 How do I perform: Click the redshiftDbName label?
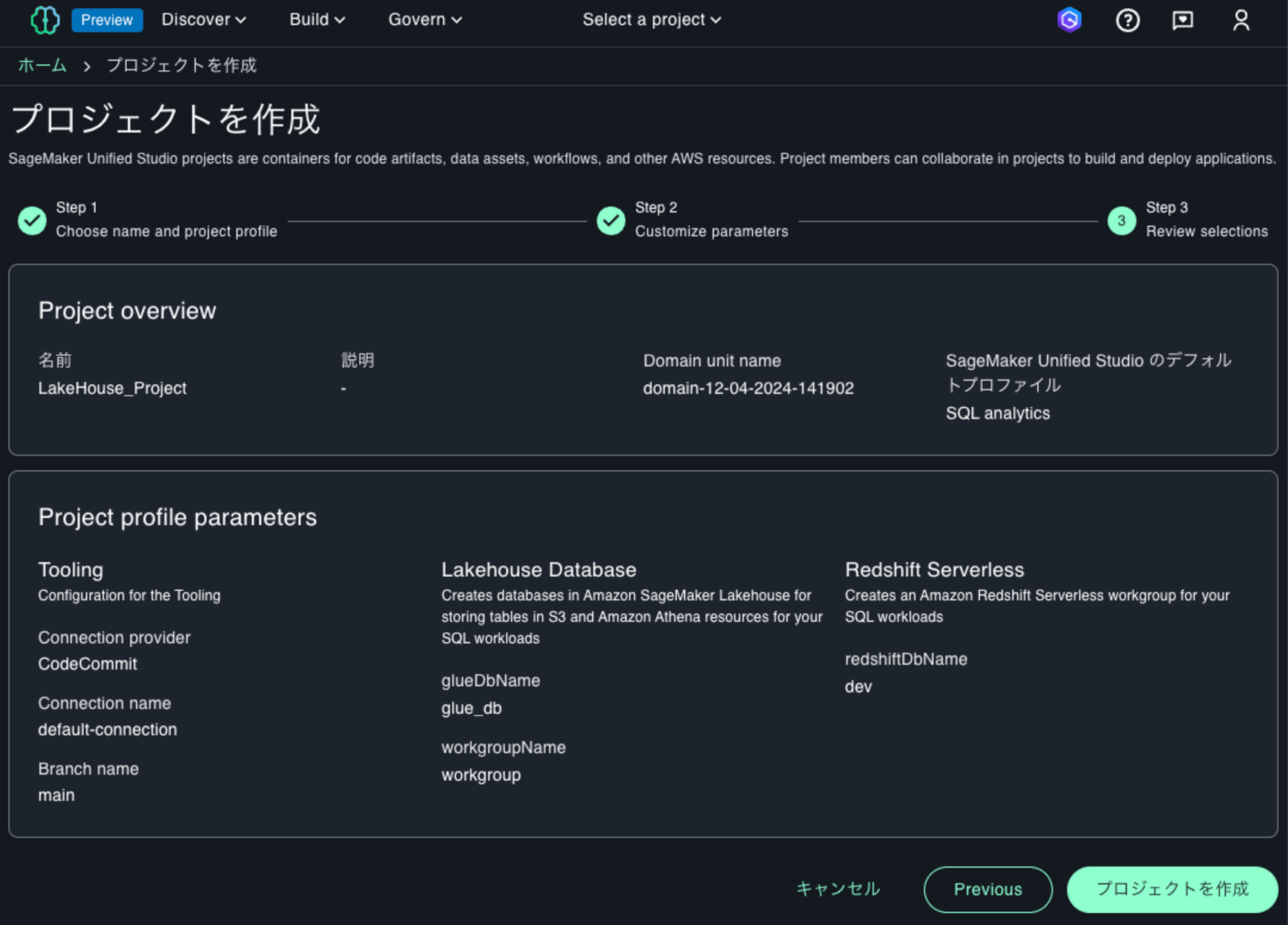[906, 660]
